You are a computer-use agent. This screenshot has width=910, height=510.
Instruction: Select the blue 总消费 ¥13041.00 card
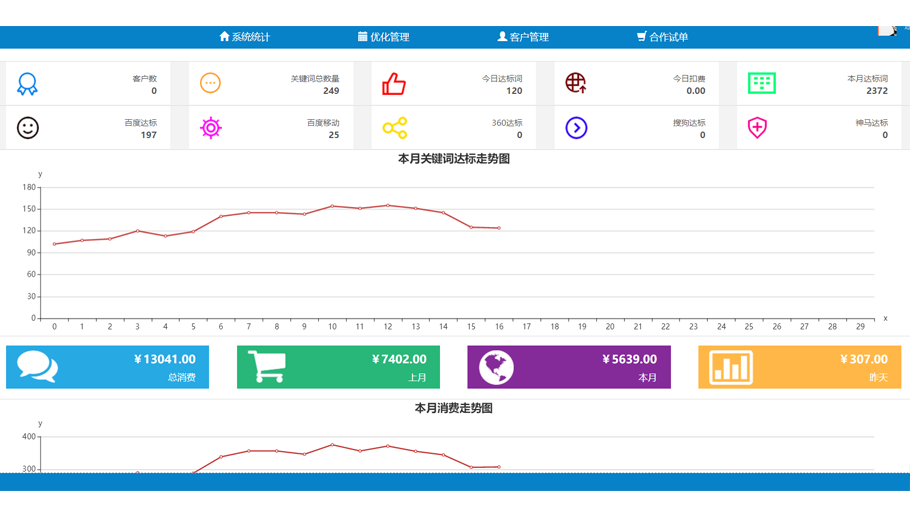[107, 367]
